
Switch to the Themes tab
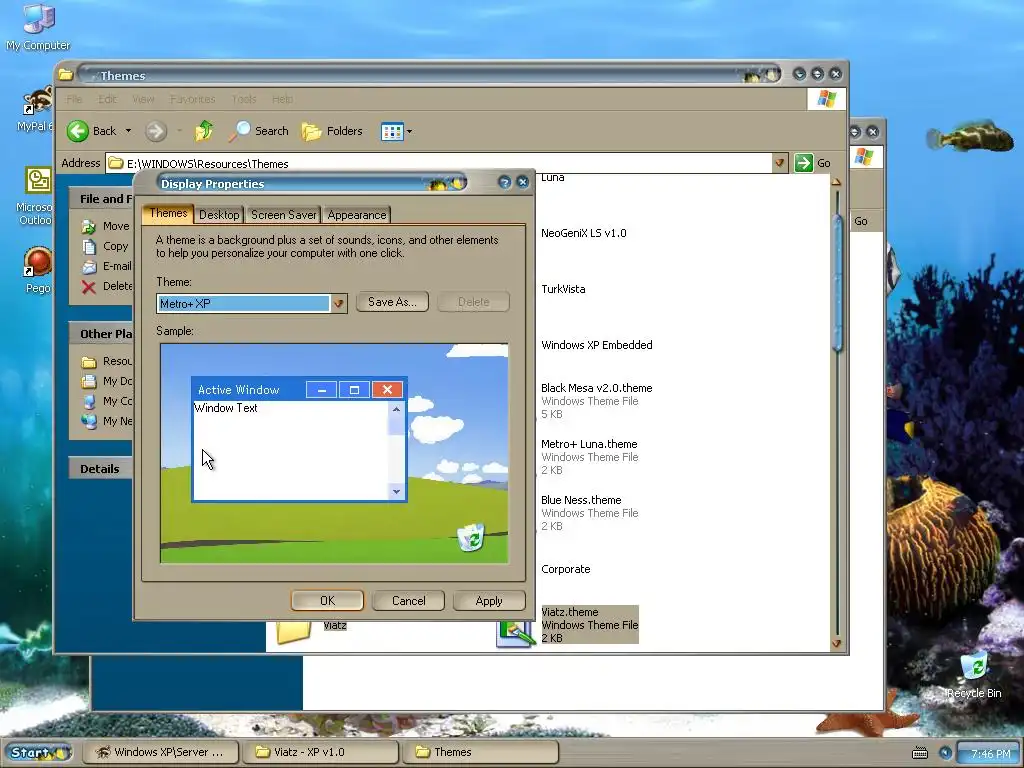(168, 214)
